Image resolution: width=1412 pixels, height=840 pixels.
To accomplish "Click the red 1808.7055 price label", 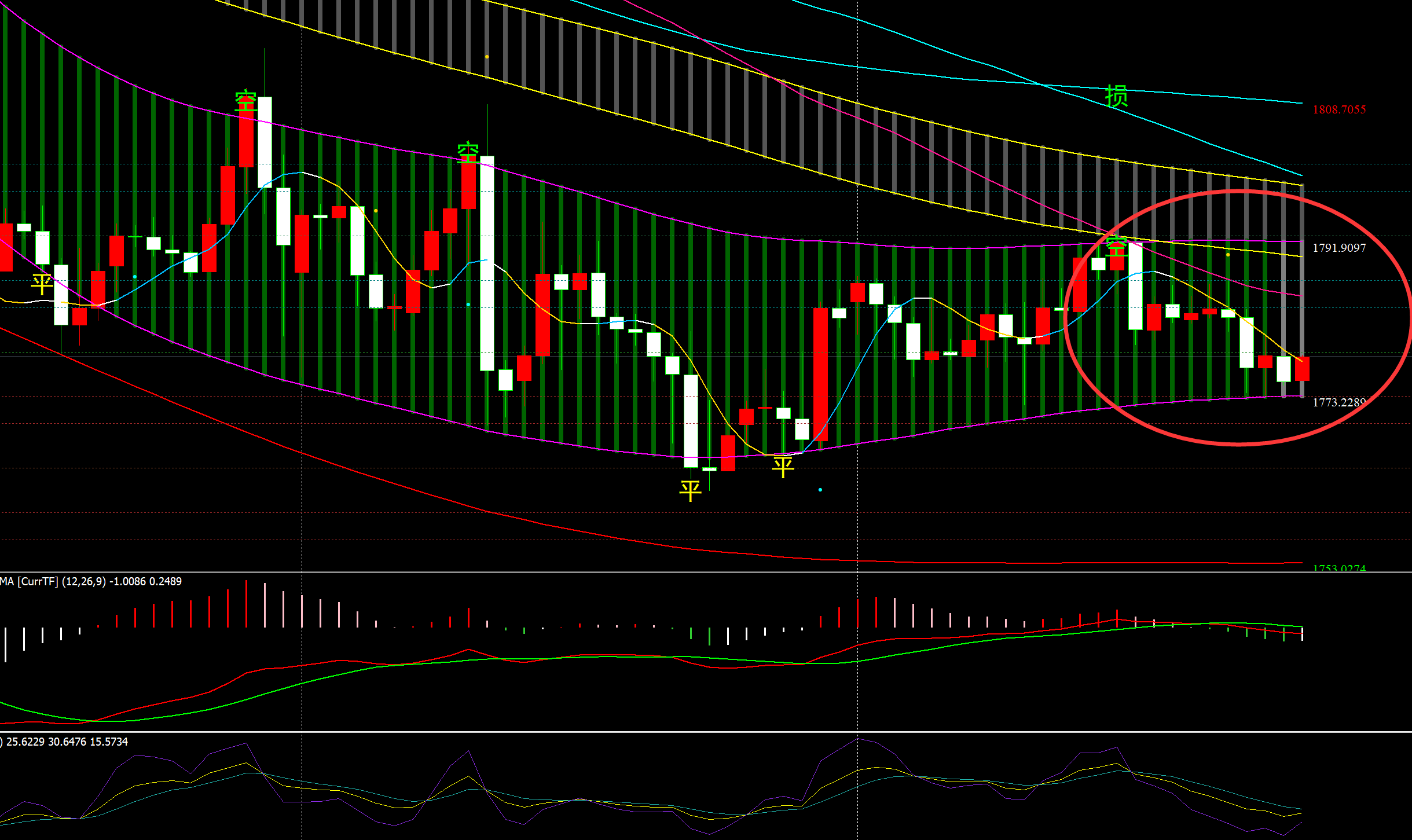I will (1338, 109).
